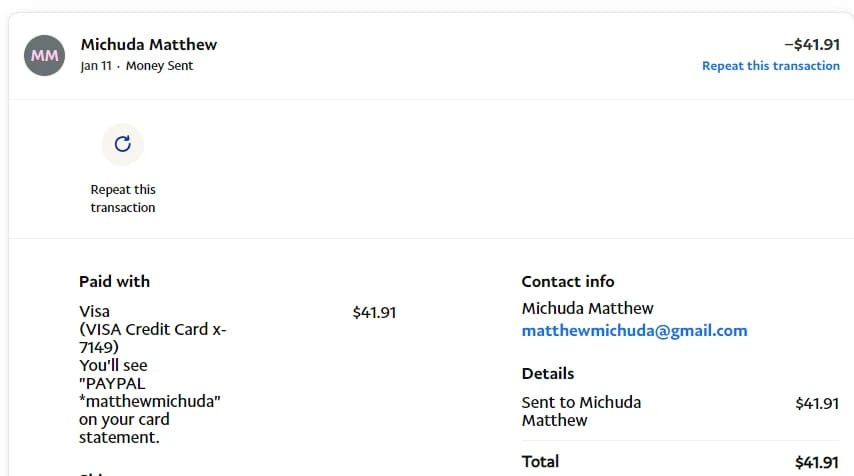The width and height of the screenshot is (854, 476).
Task: Click the $41.91 amount beside Visa
Action: (374, 313)
